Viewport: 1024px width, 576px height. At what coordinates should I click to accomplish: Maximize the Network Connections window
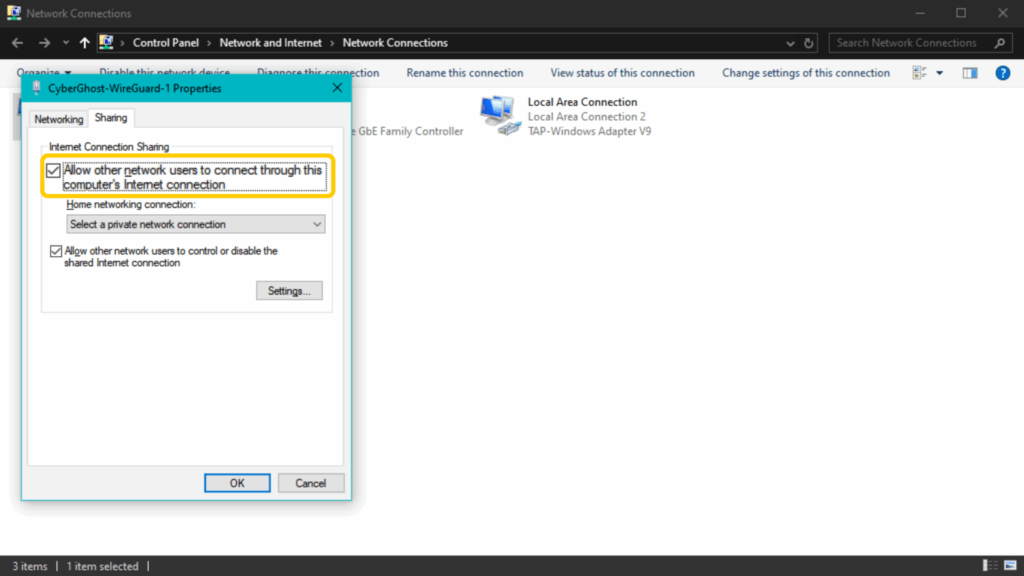click(x=961, y=13)
